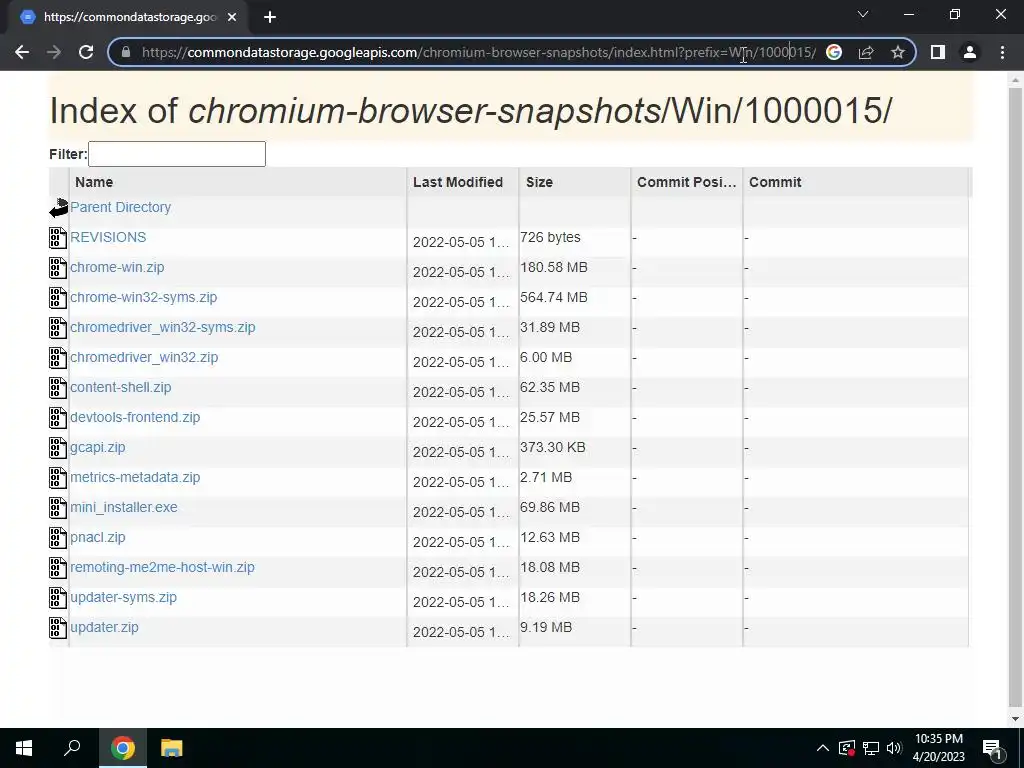This screenshot has height=768, width=1024.
Task: Download content-shell.zip
Action: coord(121,387)
